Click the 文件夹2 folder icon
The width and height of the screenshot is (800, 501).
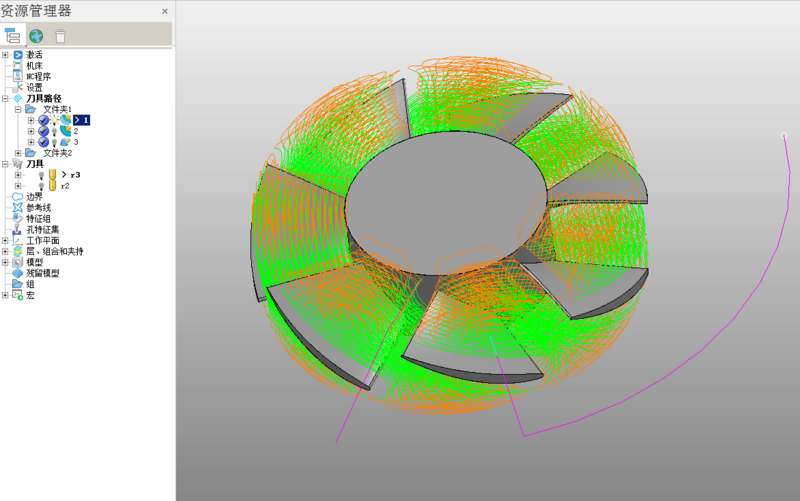30,153
